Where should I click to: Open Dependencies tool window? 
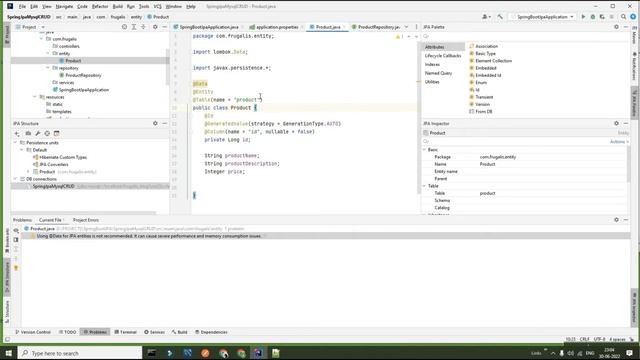[x=211, y=332]
